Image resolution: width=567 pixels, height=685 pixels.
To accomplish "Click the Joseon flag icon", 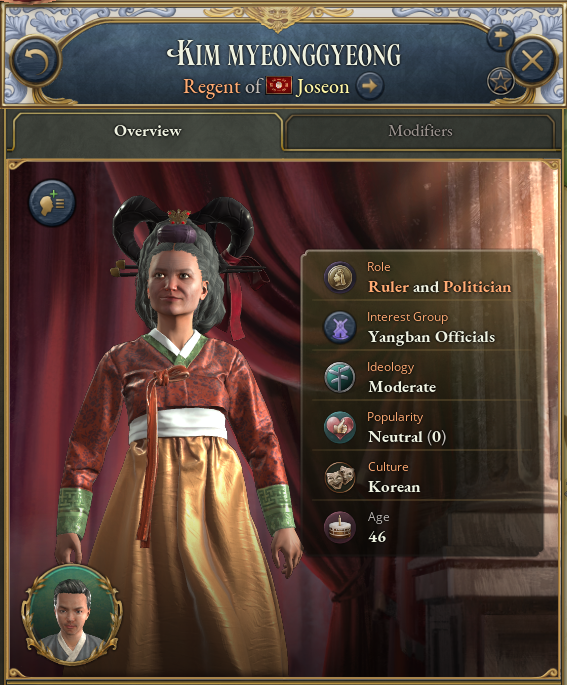I will tap(279, 86).
